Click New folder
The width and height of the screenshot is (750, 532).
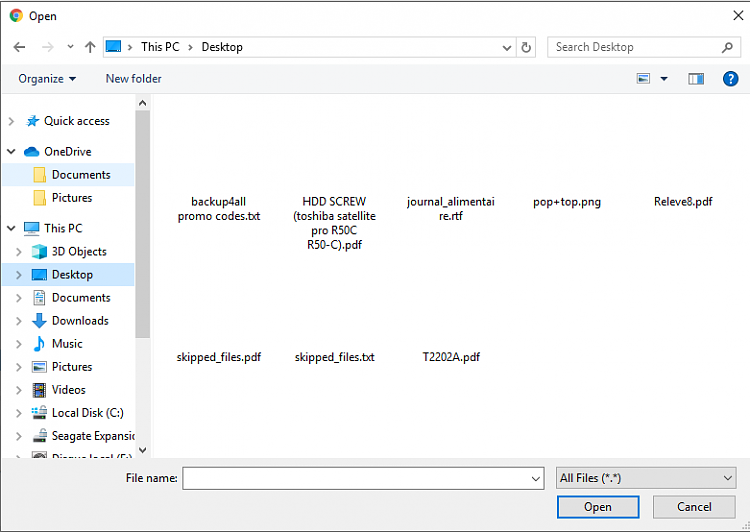click(x=133, y=78)
